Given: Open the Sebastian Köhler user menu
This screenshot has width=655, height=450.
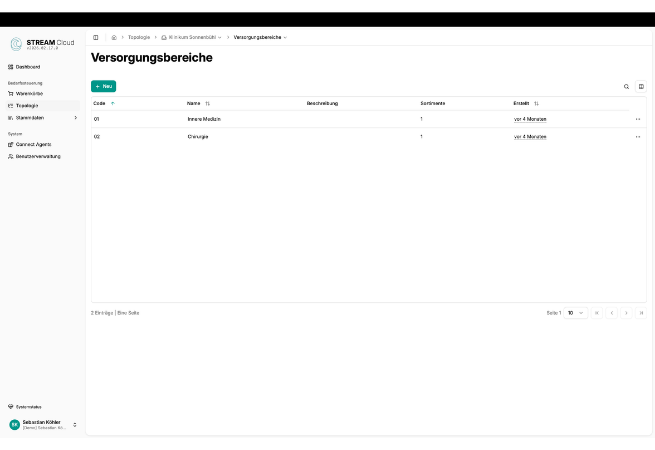Looking at the screenshot, I should (x=42, y=425).
